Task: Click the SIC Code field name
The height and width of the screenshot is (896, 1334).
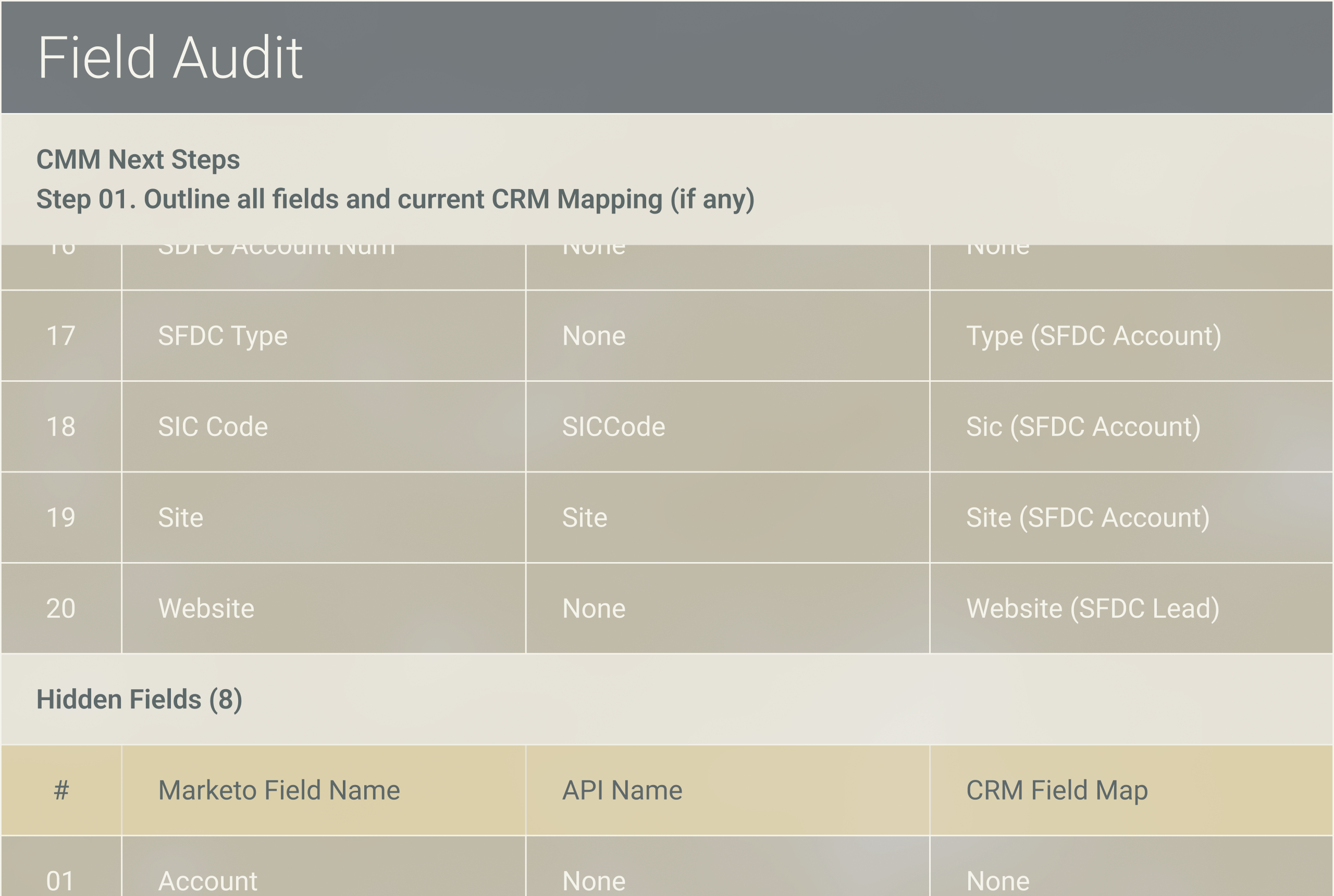Action: coord(213,427)
